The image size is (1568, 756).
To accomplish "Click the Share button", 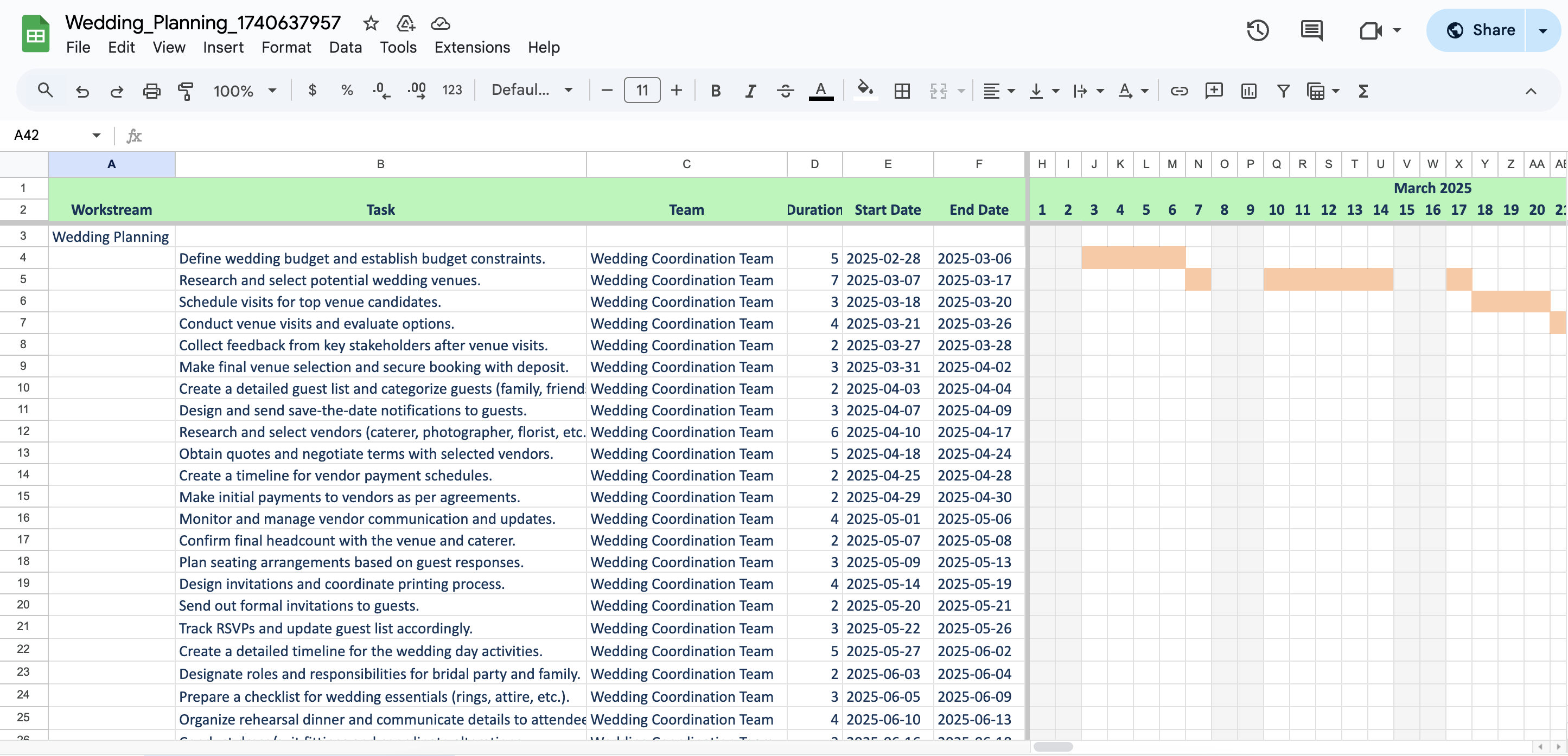I will pos(1488,30).
